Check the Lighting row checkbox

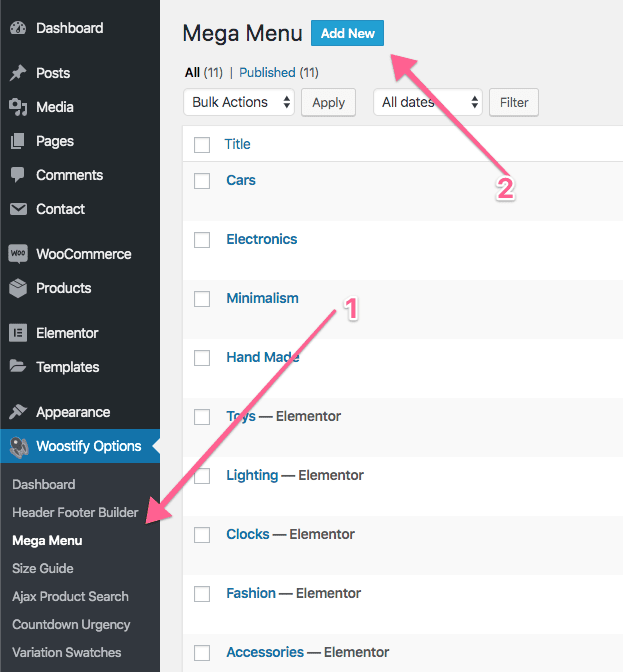pyautogui.click(x=202, y=476)
